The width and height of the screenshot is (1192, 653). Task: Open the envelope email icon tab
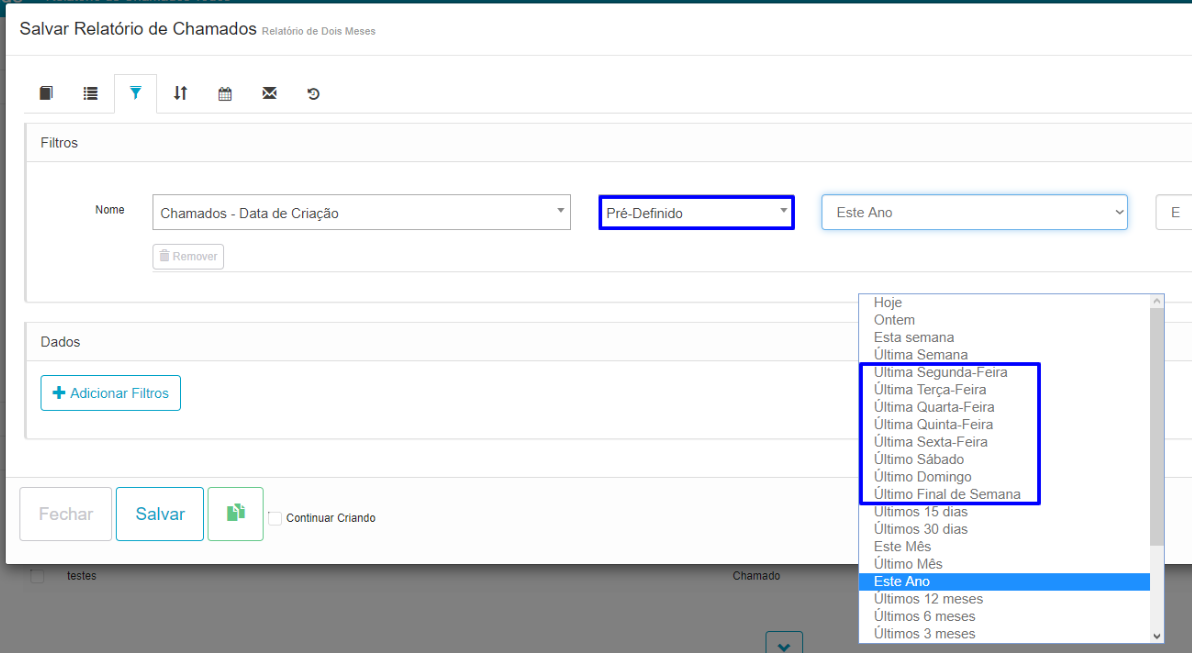[269, 93]
